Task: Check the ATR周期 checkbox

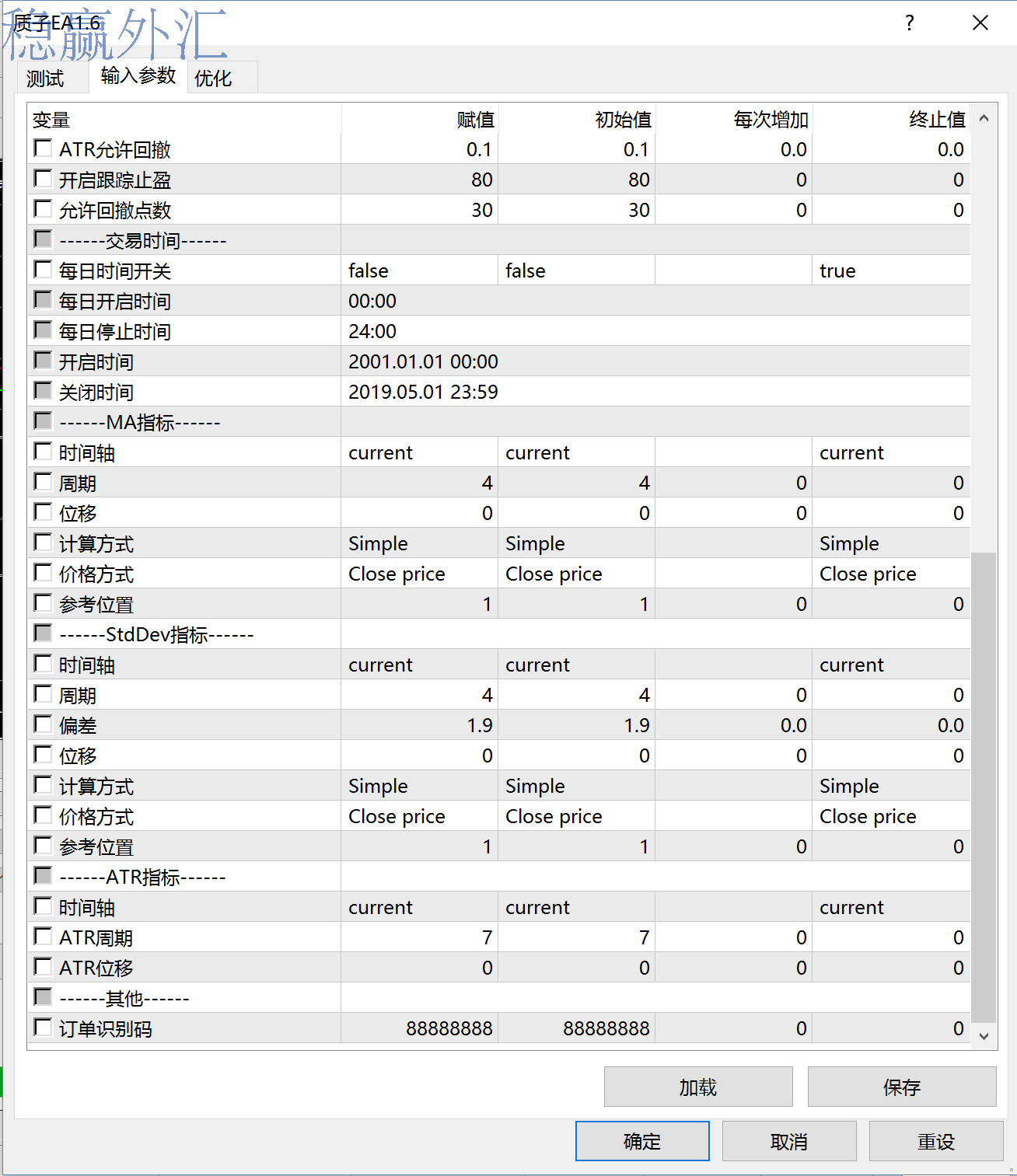Action: pos(44,936)
